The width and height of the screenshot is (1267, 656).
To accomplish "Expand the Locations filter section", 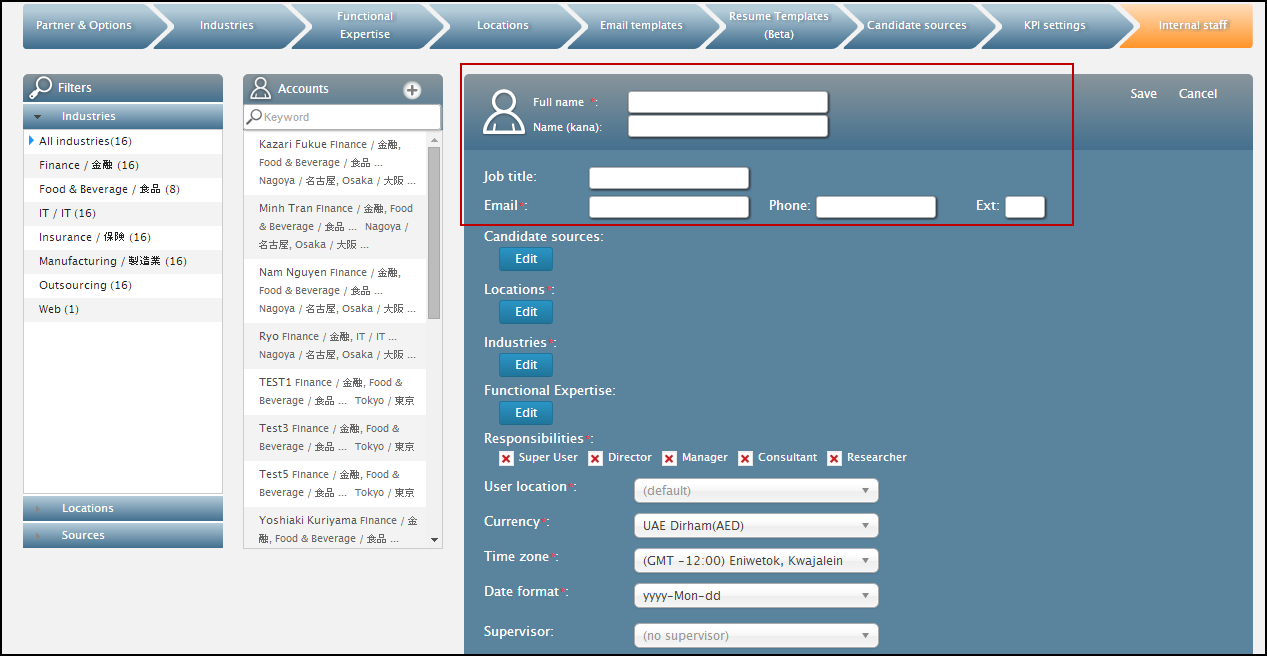I will point(123,508).
